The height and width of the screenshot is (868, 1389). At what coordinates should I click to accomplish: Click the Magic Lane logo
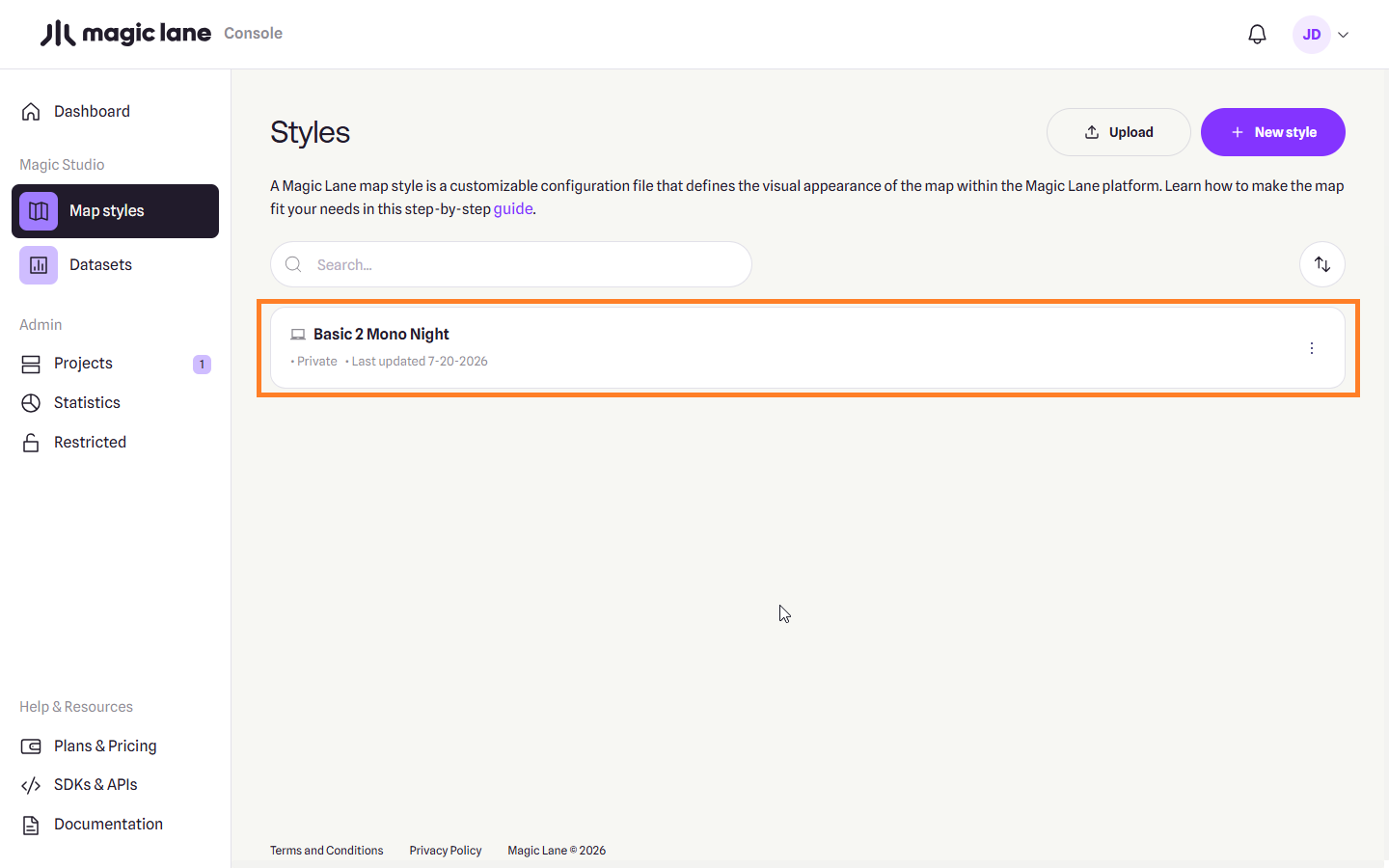coord(125,34)
